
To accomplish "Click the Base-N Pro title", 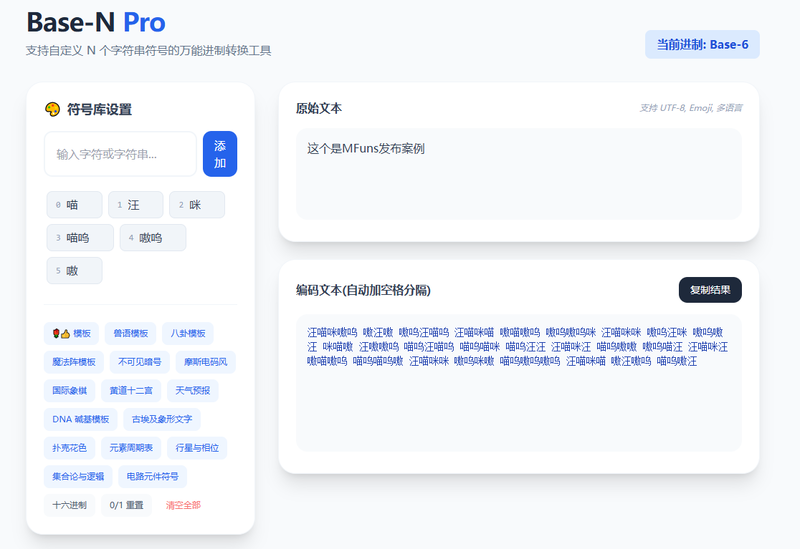I will [96, 22].
